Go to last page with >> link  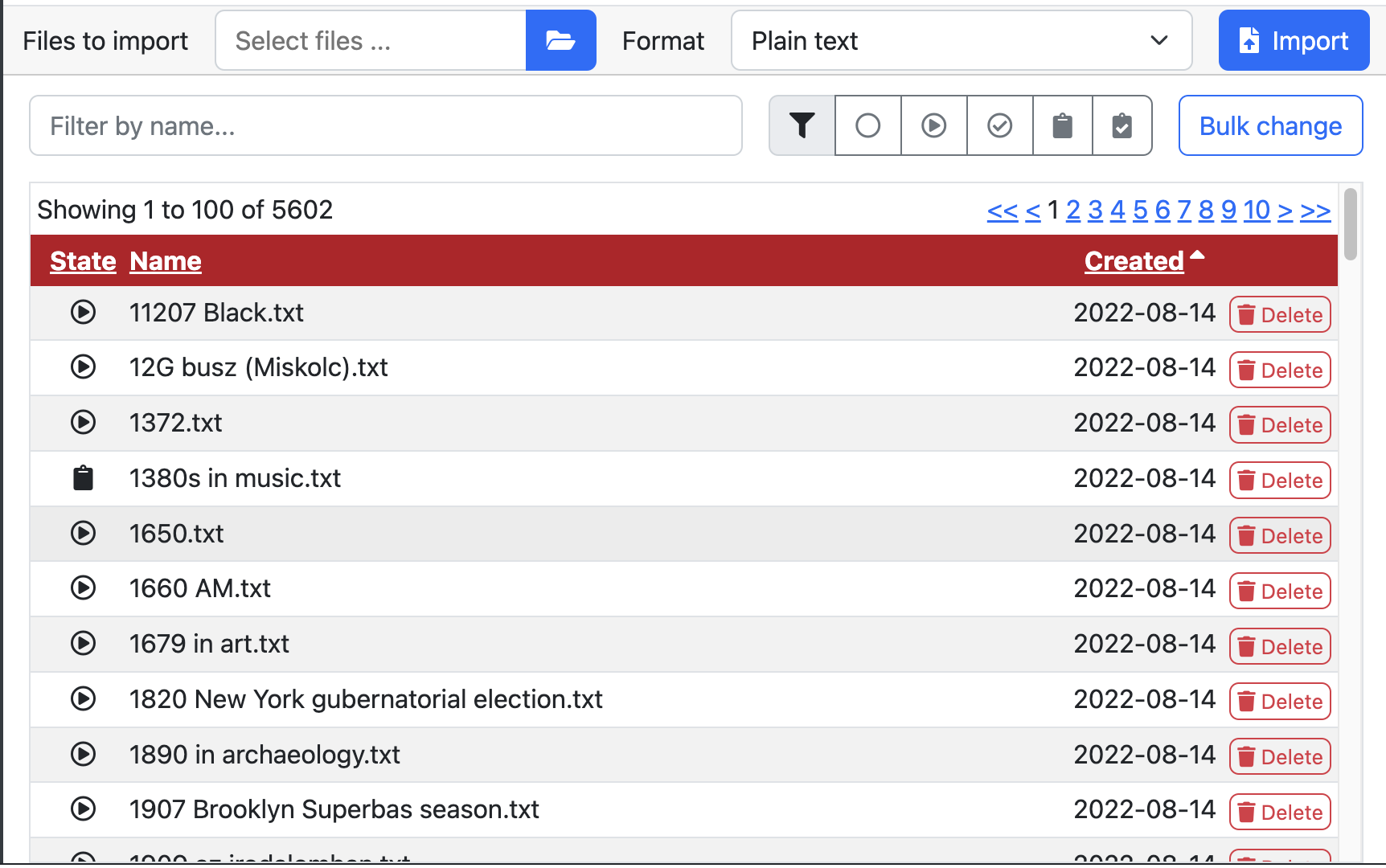(x=1316, y=211)
